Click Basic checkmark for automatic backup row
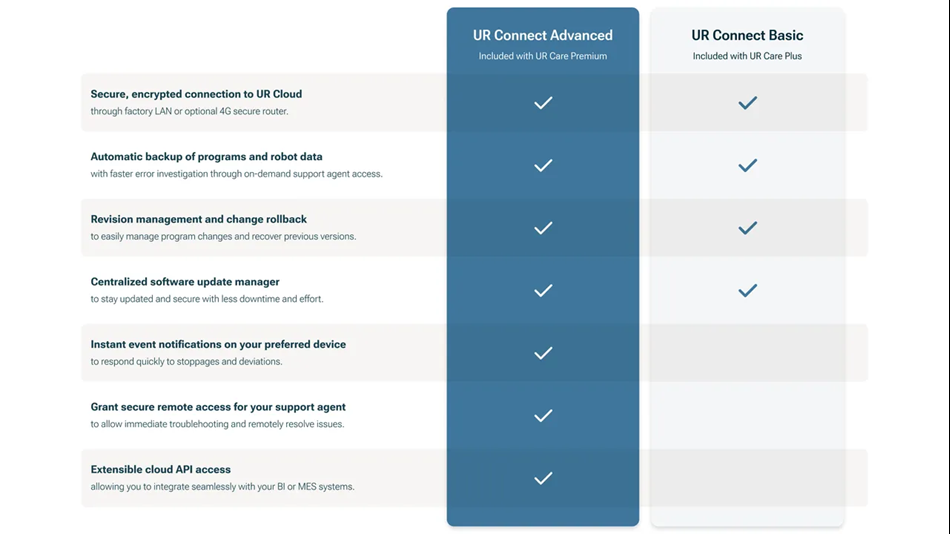Viewport: 950px width, 534px height. [x=747, y=165]
